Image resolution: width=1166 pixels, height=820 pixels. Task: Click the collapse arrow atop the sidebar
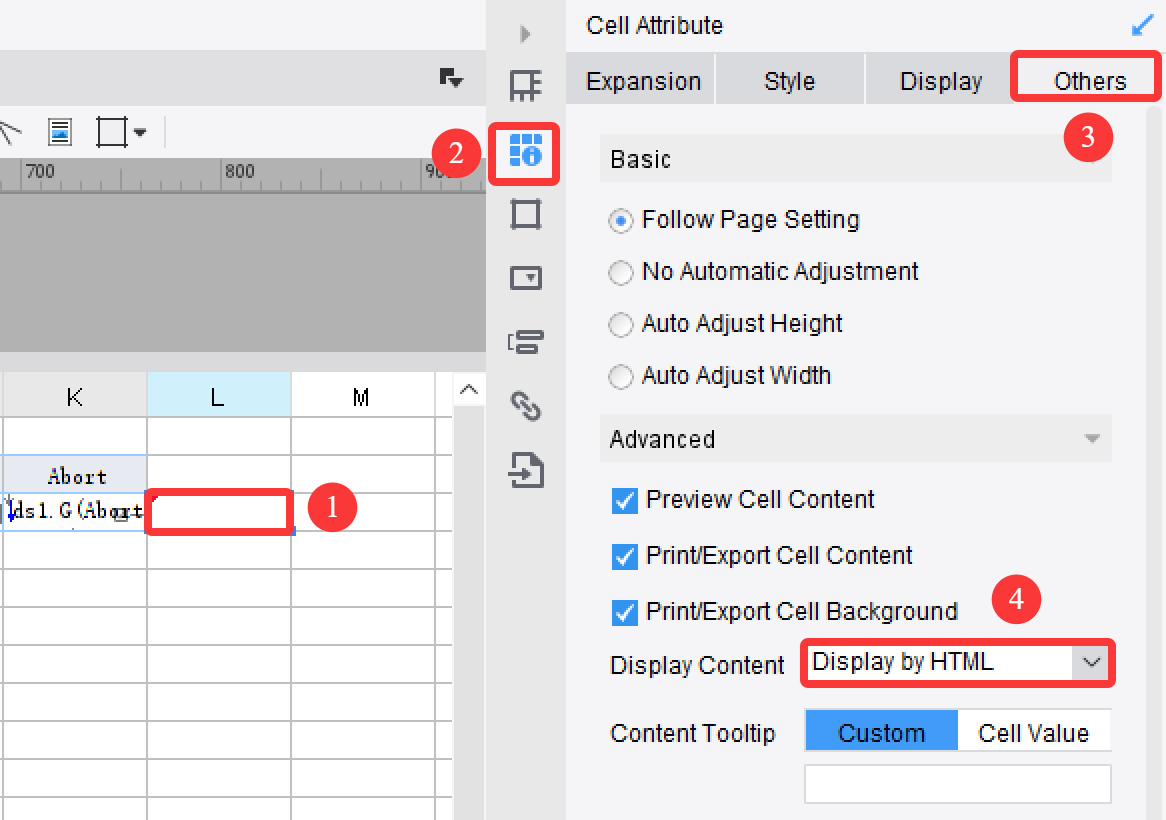click(x=524, y=33)
